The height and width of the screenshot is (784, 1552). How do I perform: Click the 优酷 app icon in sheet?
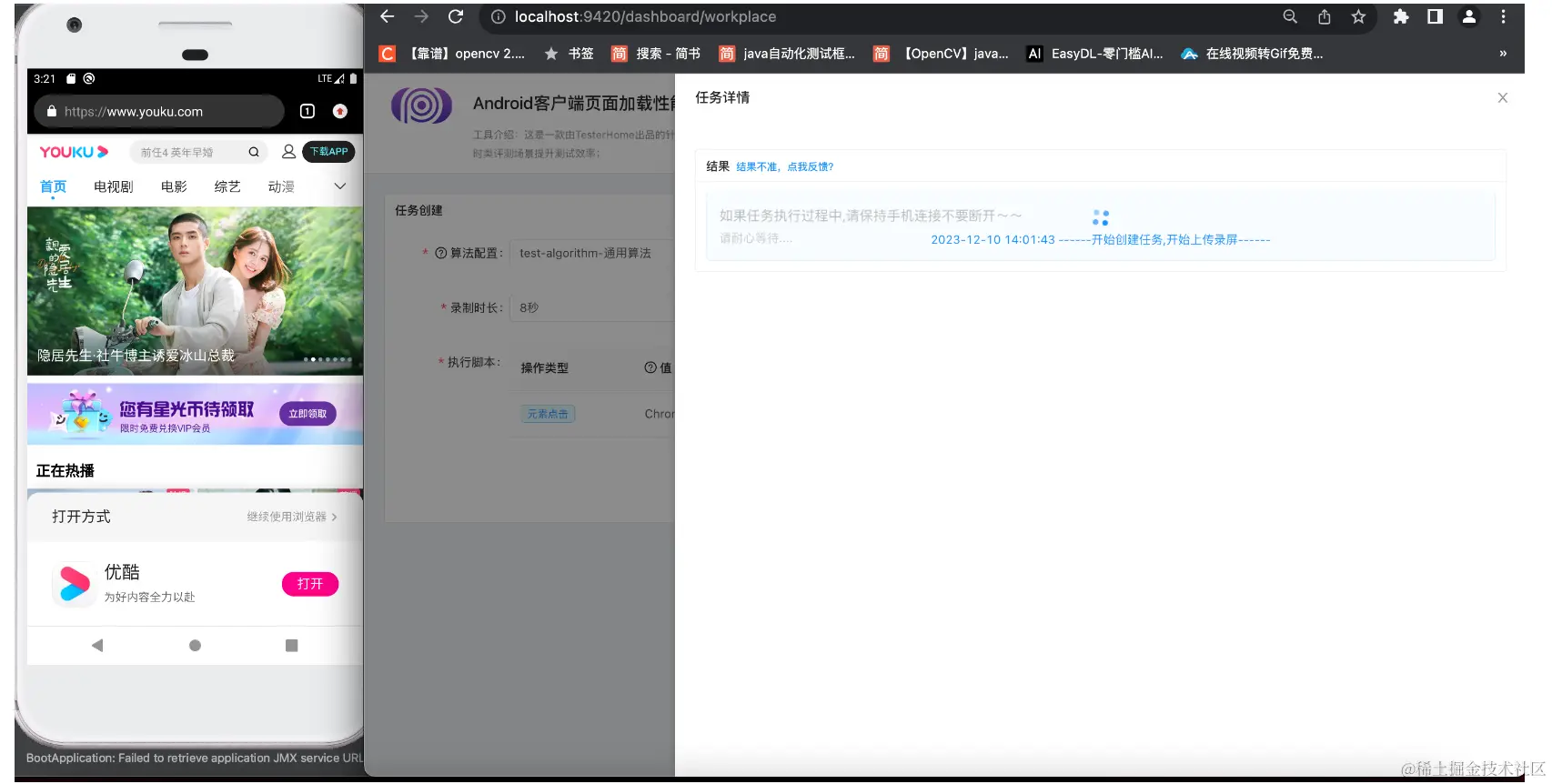[x=75, y=584]
